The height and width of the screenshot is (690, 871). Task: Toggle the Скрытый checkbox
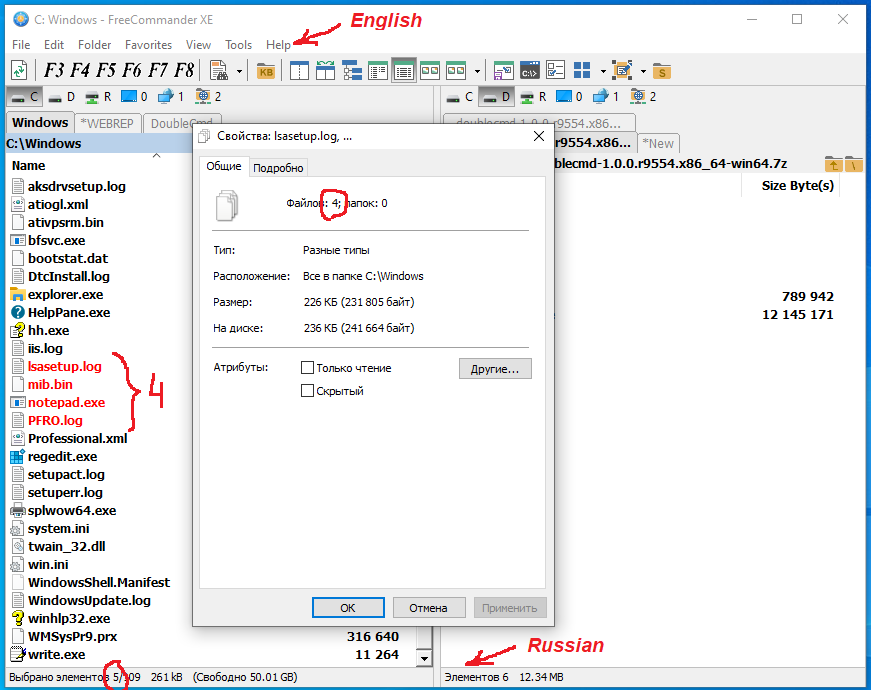[307, 391]
